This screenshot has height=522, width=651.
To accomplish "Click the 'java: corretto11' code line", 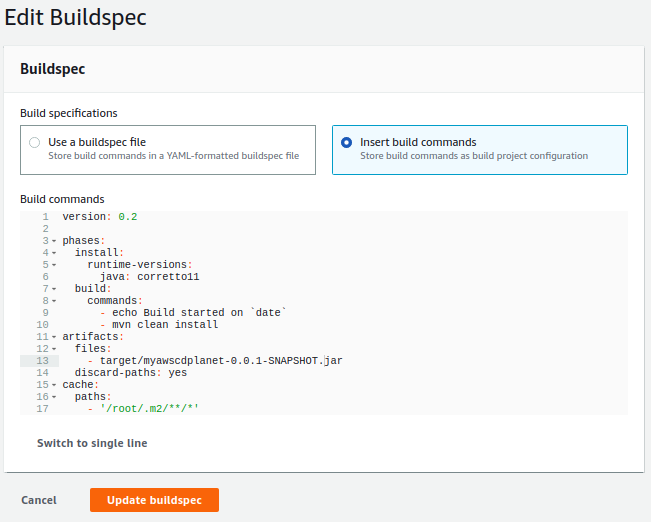I will click(x=150, y=277).
